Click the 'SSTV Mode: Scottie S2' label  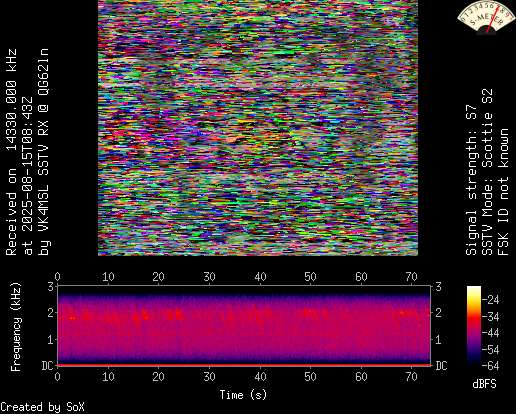point(487,172)
